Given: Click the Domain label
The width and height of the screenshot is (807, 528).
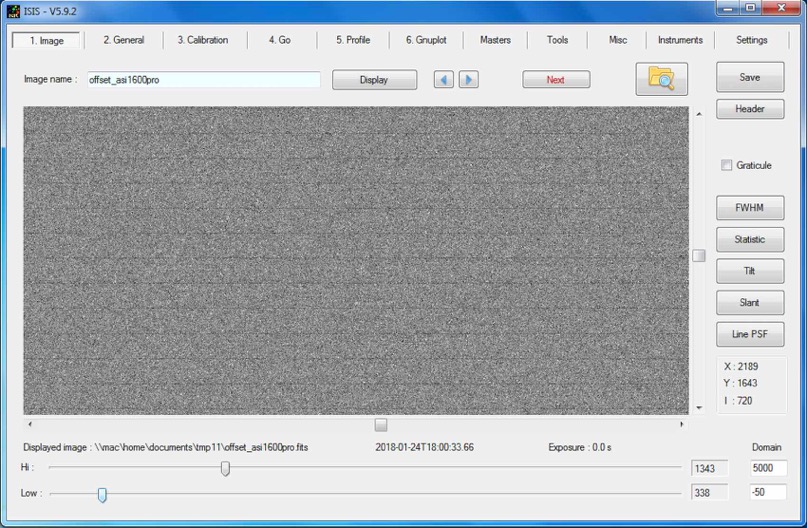Looking at the screenshot, I should coord(767,447).
